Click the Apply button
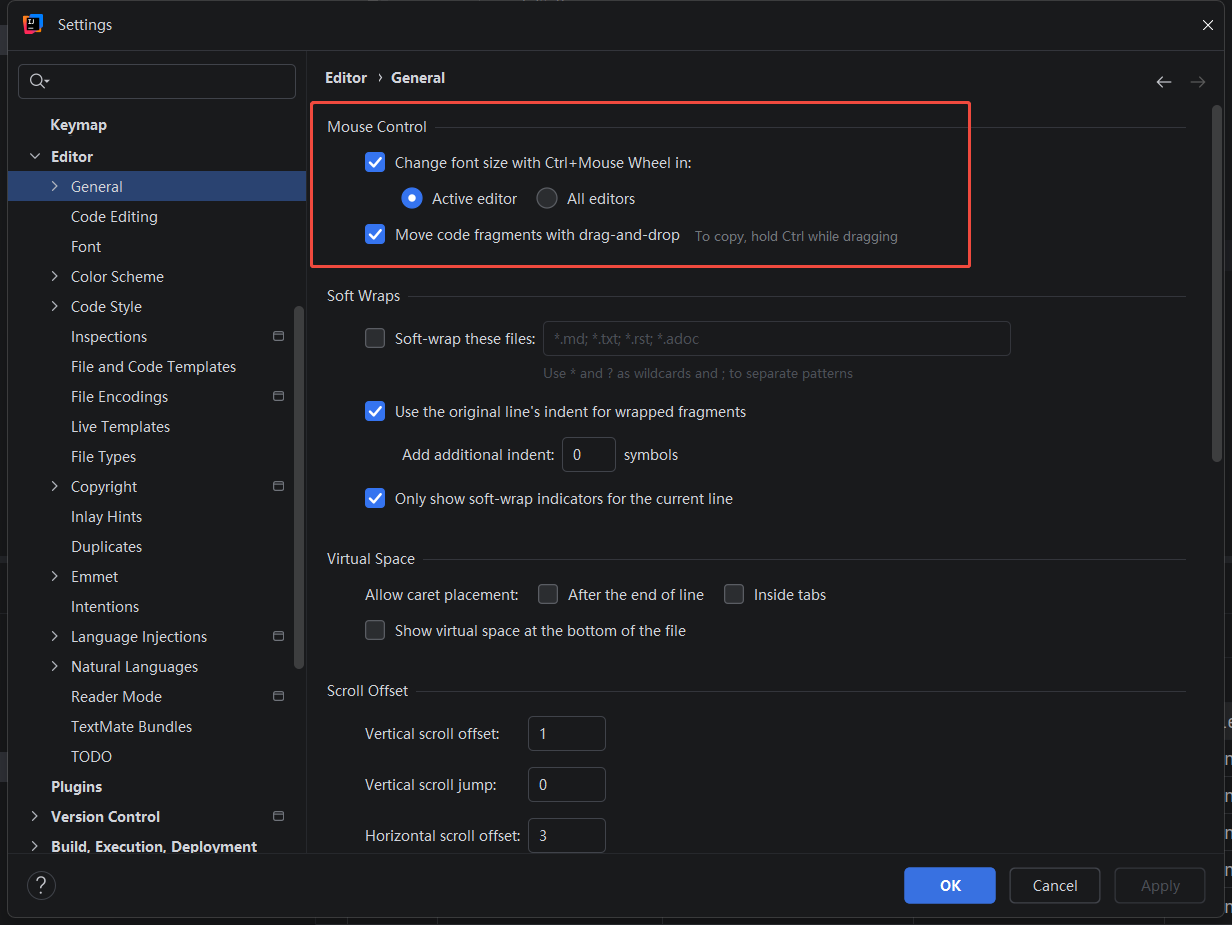This screenshot has height=925, width=1232. 1160,885
